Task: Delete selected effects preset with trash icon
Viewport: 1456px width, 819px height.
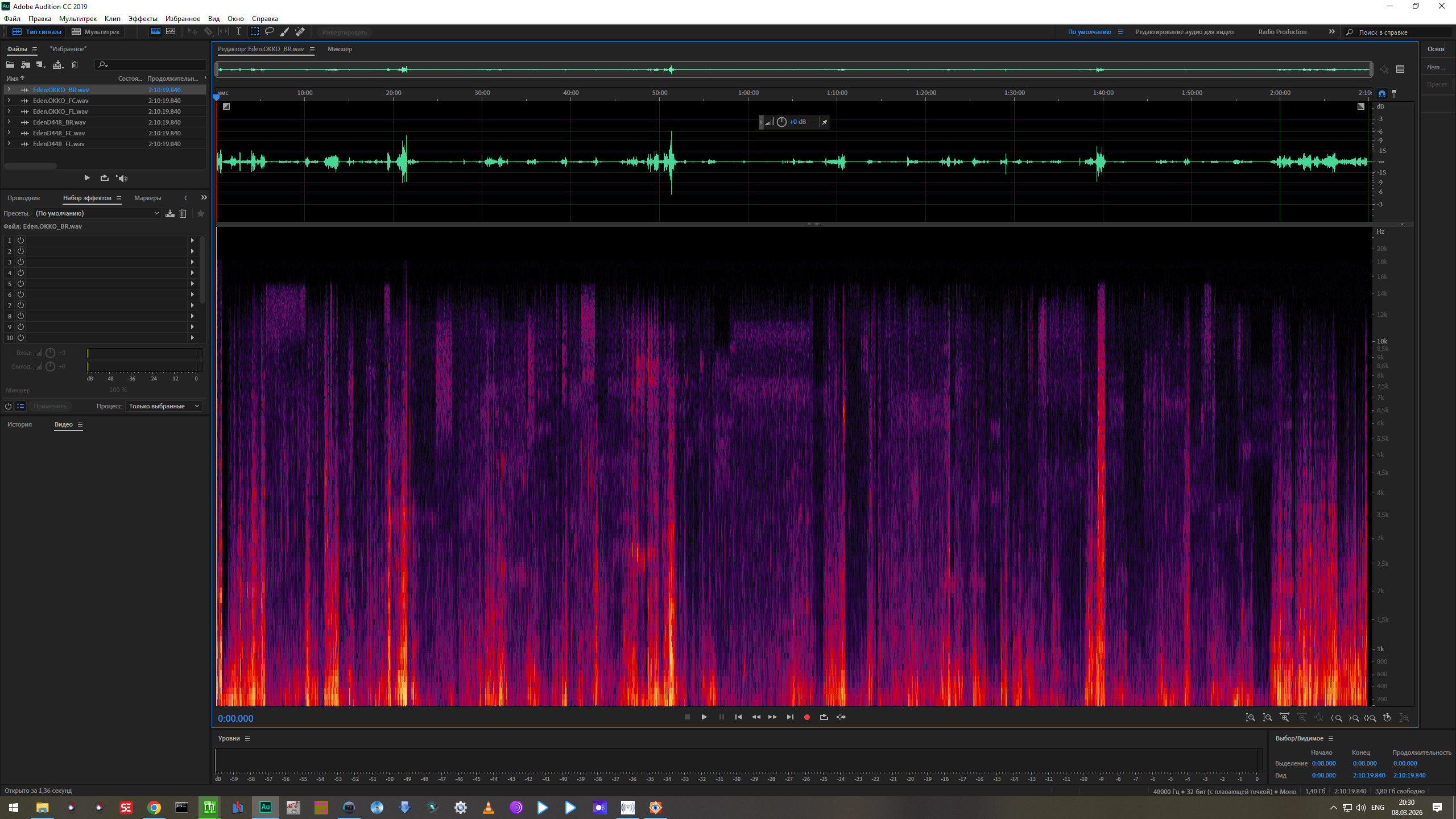Action: 183,213
